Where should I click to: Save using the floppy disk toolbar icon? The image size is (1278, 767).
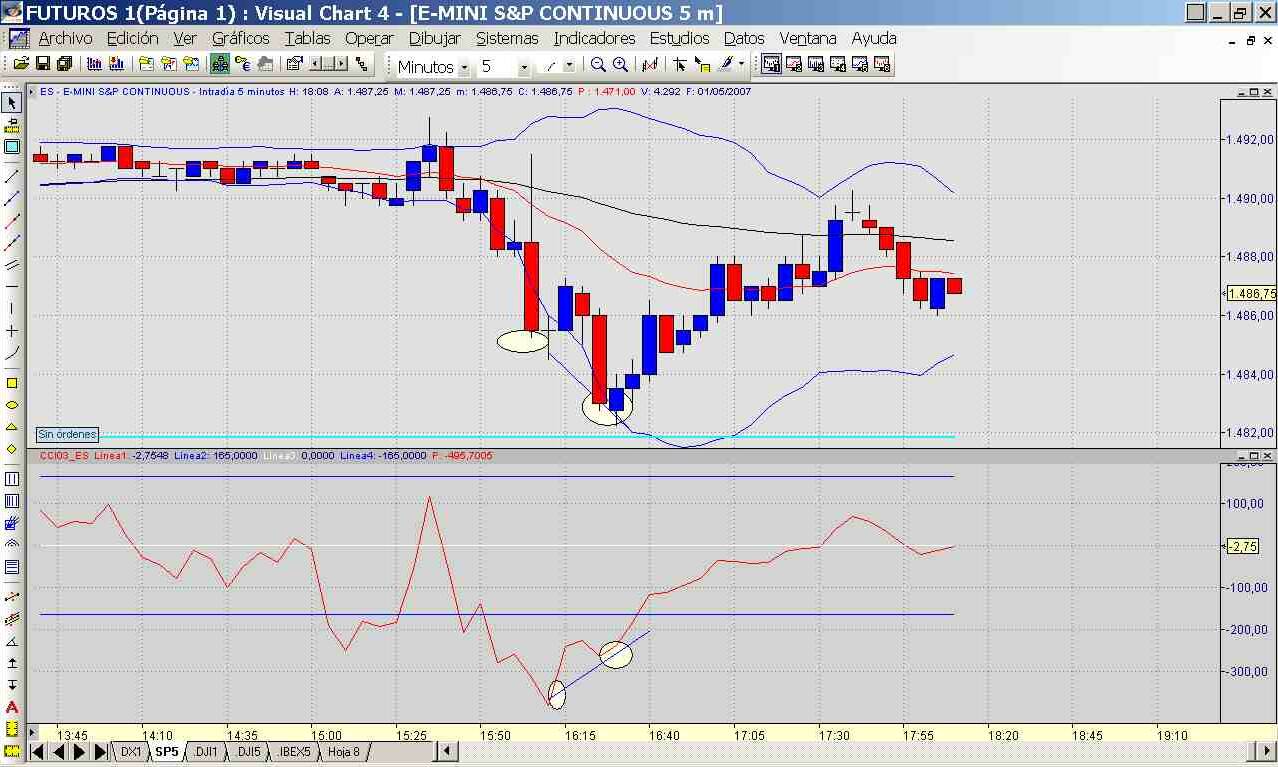point(43,65)
